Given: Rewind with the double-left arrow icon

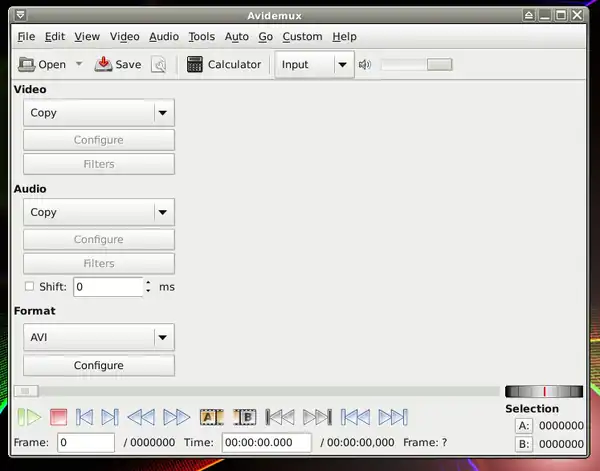Looking at the screenshot, I should (x=141, y=417).
